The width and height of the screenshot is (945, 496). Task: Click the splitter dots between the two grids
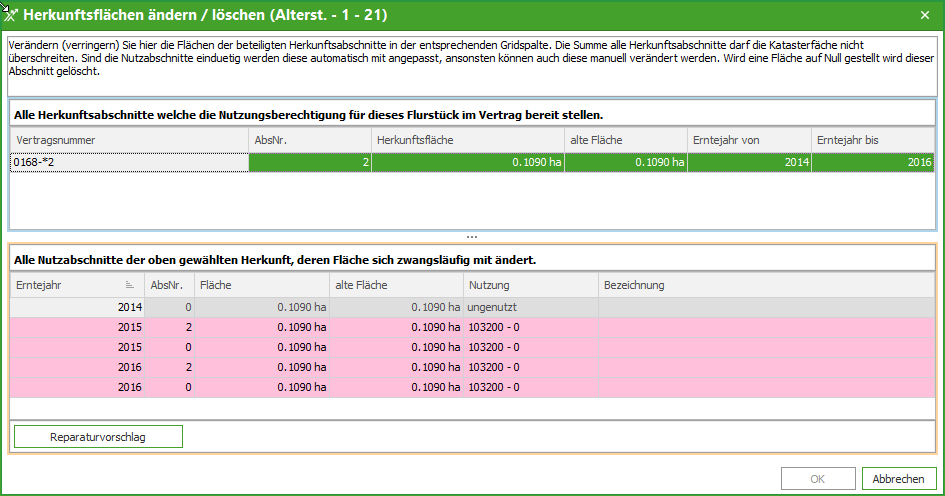click(x=472, y=237)
